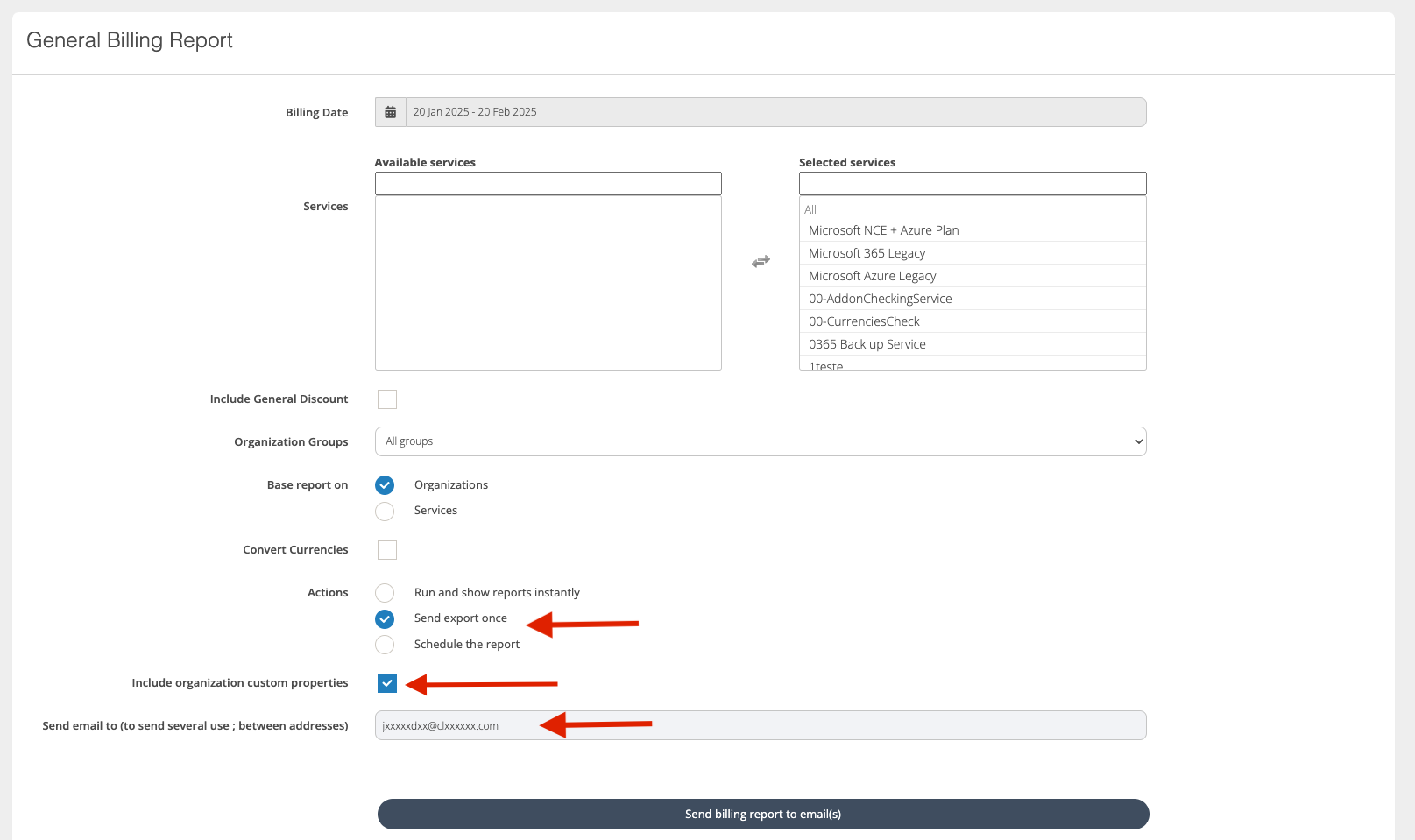Select Microsoft Azure Legacy service

pyautogui.click(x=872, y=276)
